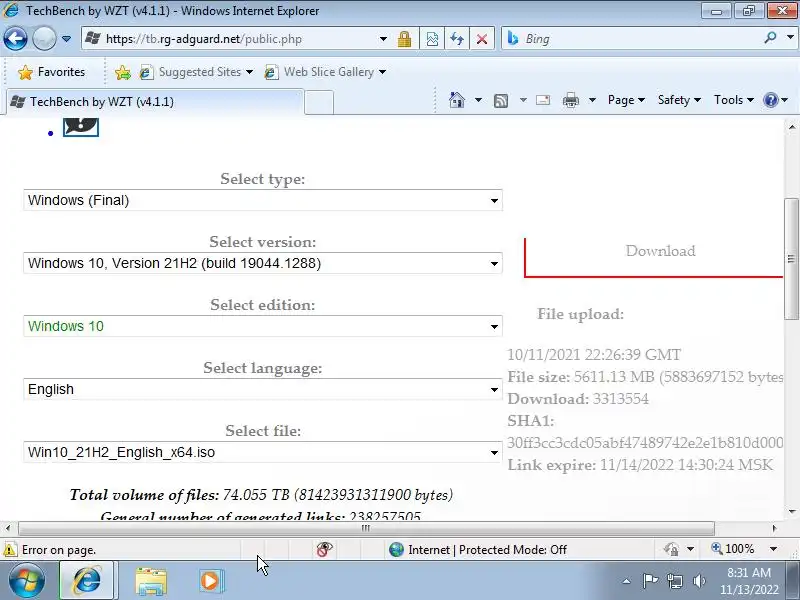
Task: Stop loading with the red X icon
Action: tap(482, 39)
